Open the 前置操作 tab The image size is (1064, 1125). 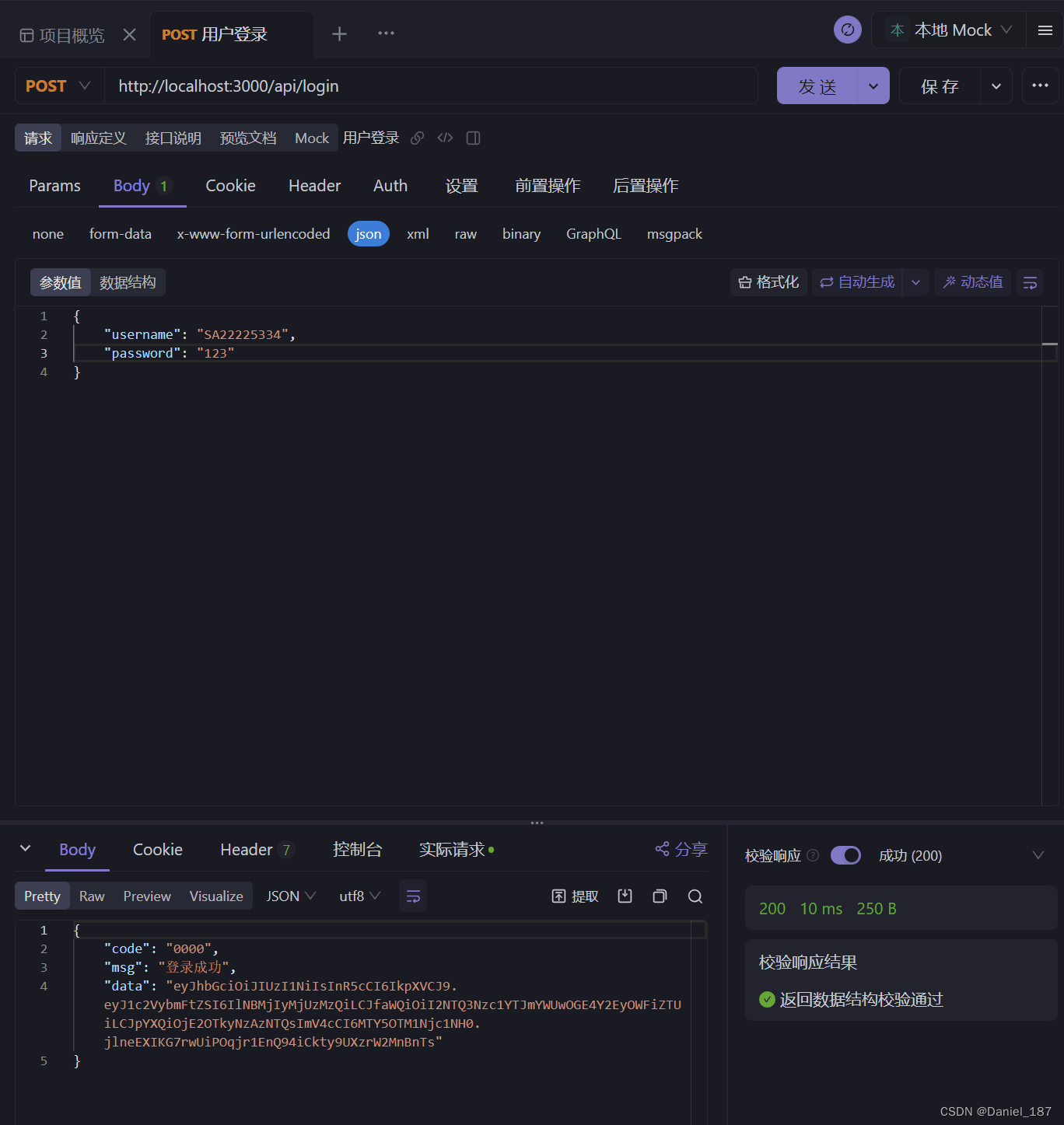point(548,186)
